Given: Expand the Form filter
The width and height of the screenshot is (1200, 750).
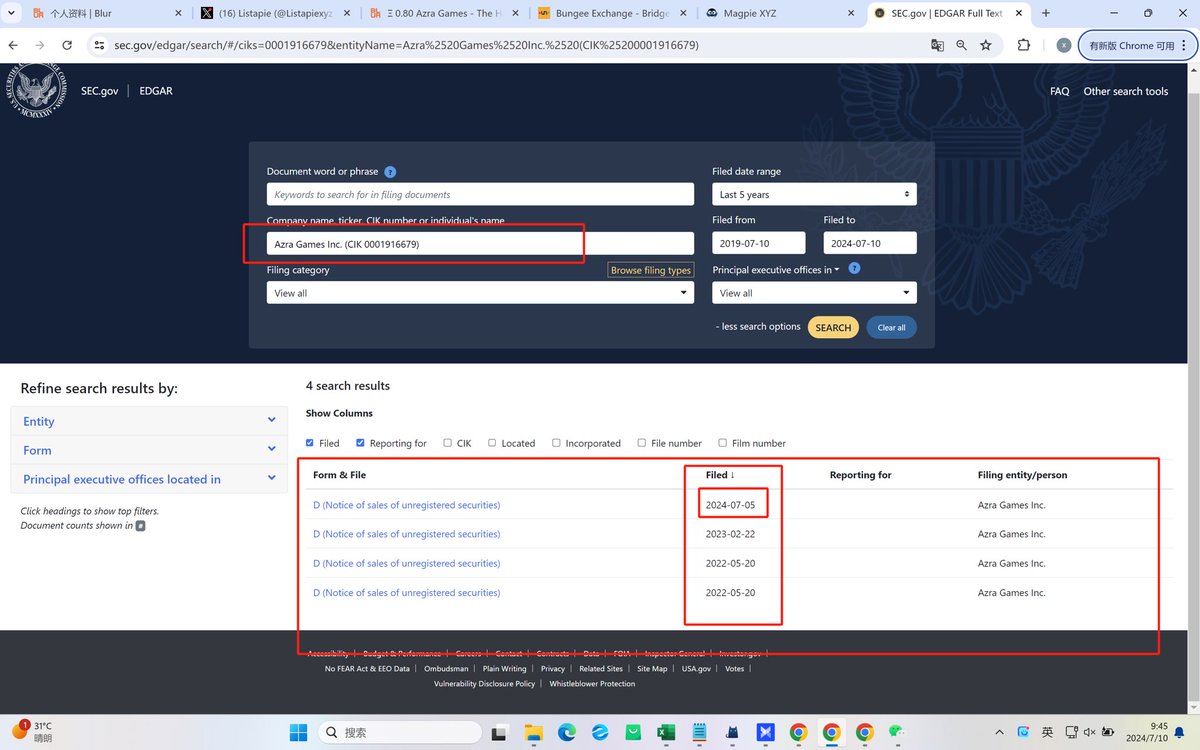Looking at the screenshot, I should point(149,450).
